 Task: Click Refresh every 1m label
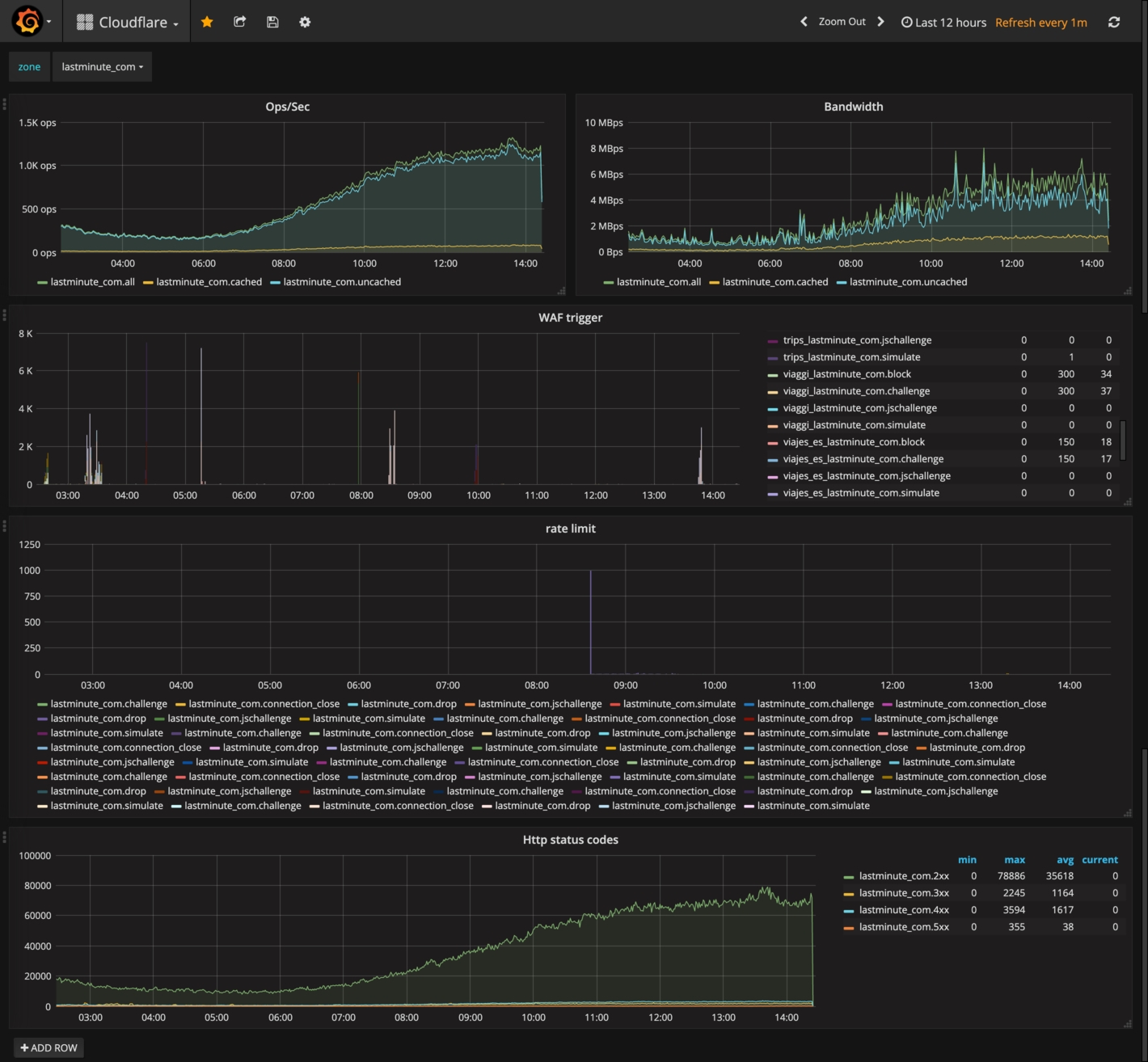click(1040, 22)
